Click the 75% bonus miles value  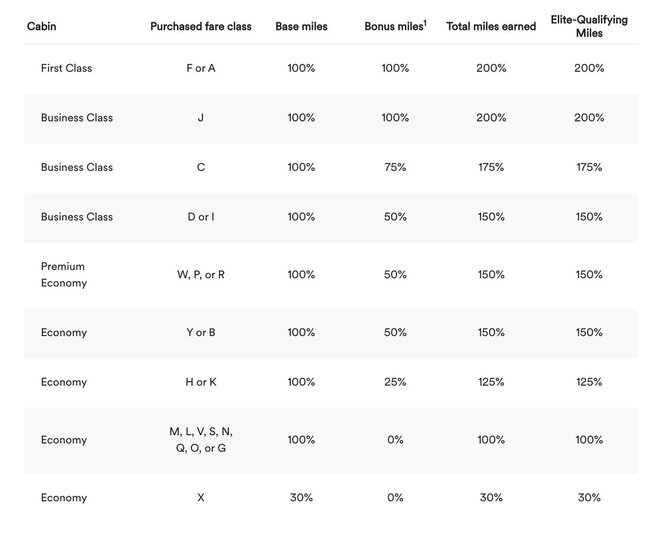pos(395,167)
